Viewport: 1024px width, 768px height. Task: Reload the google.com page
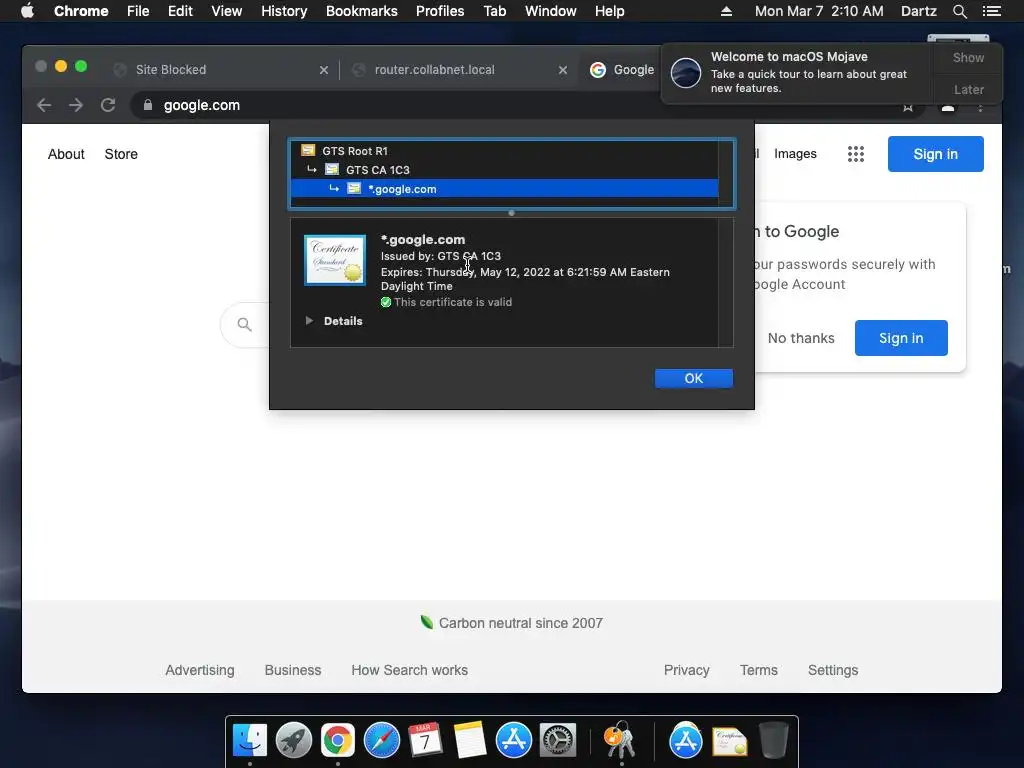tap(108, 105)
